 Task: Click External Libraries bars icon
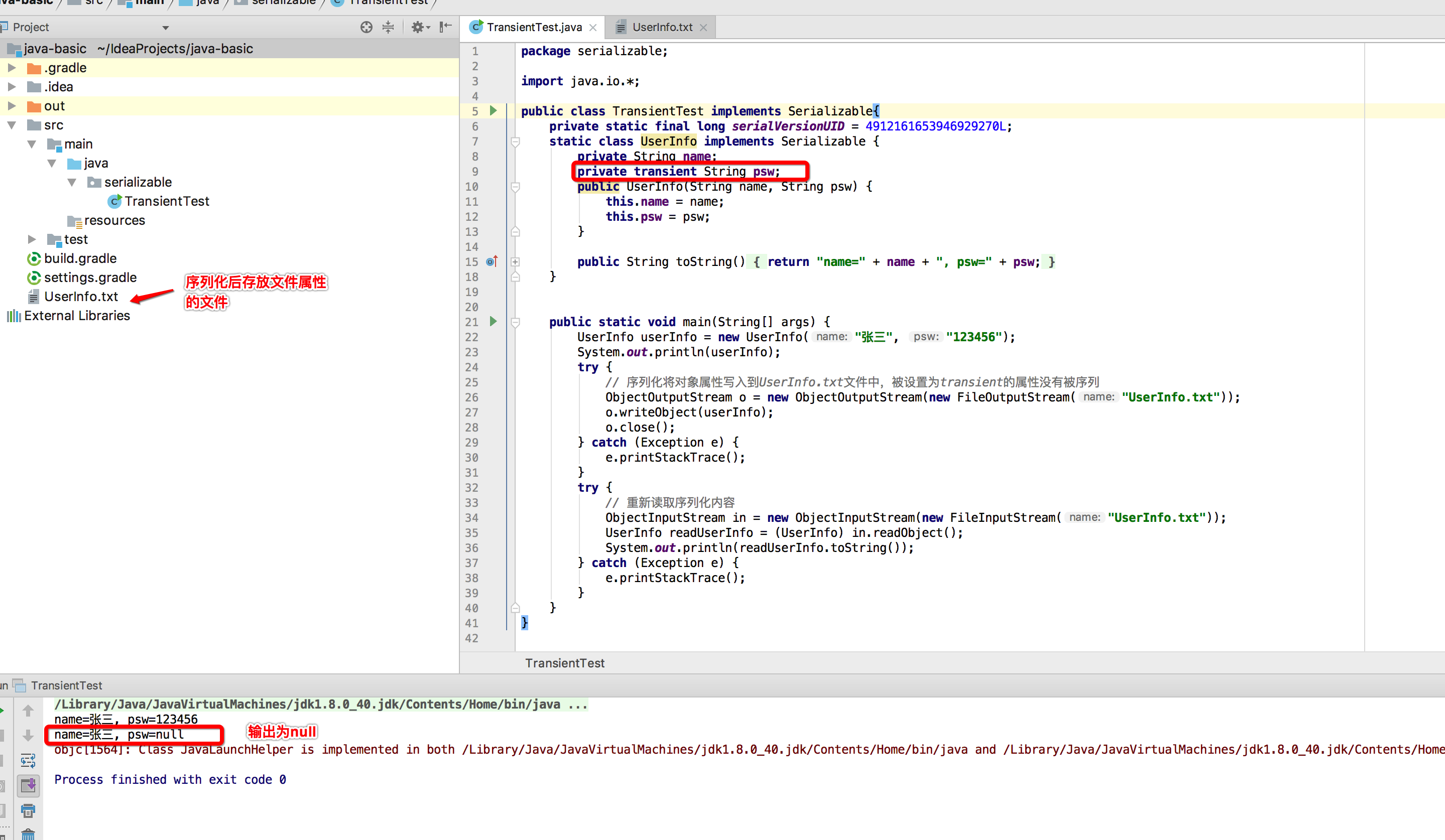click(x=14, y=316)
